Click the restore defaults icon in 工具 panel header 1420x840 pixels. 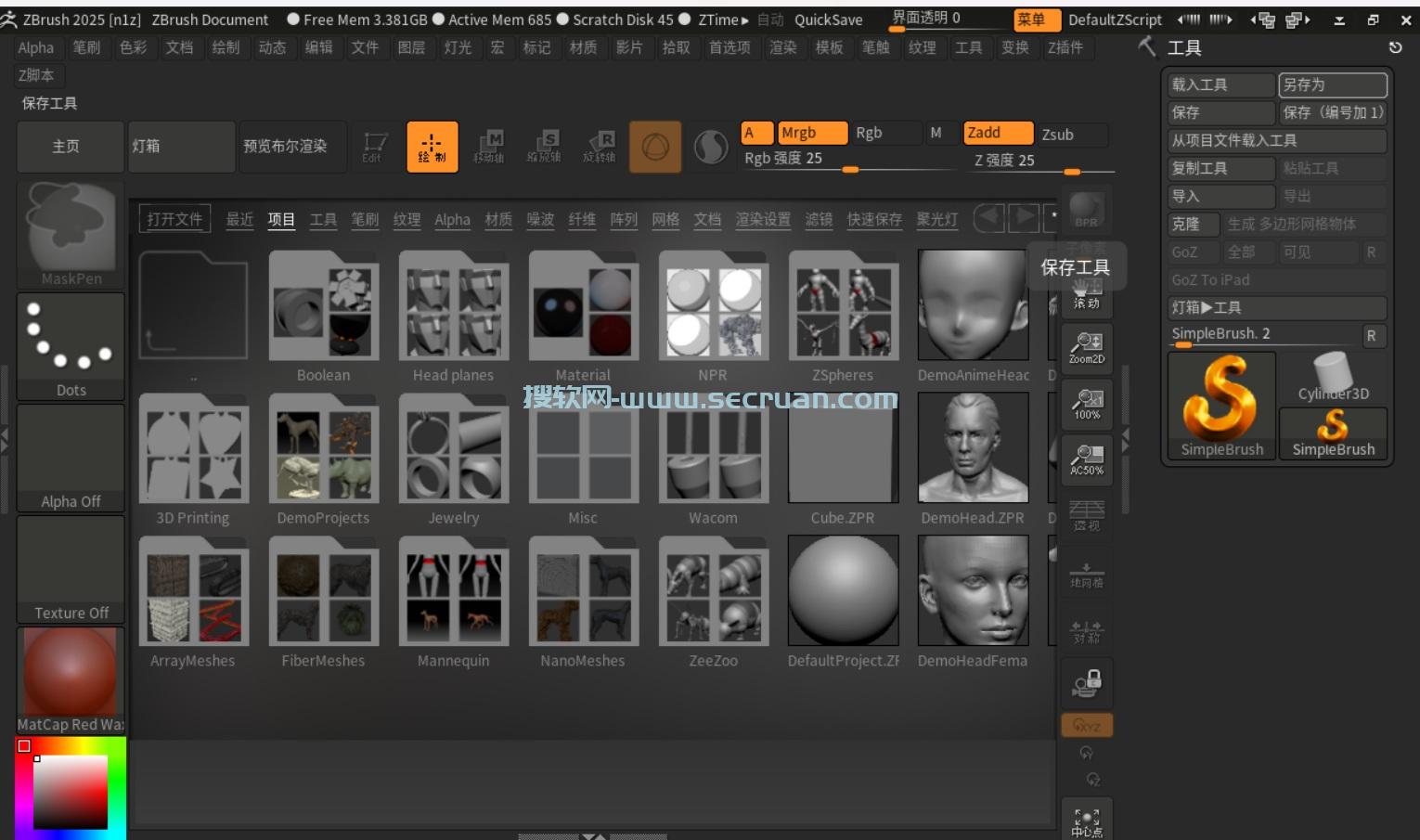coord(1395,47)
